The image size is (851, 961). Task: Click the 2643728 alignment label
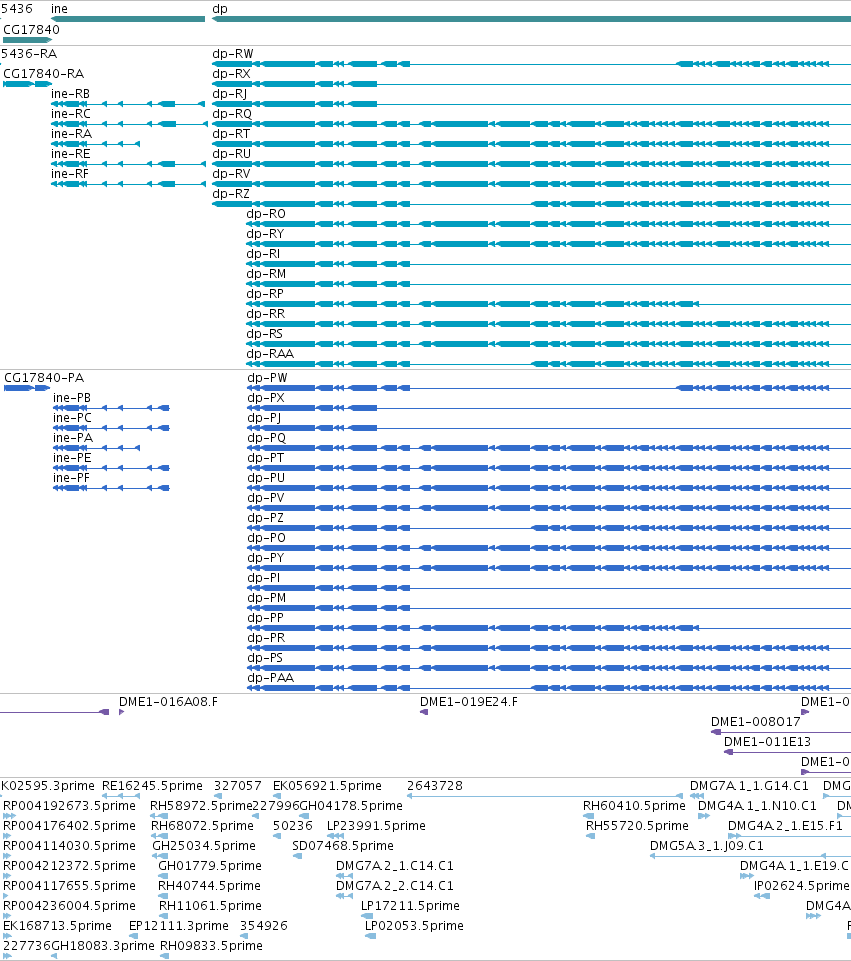[435, 786]
